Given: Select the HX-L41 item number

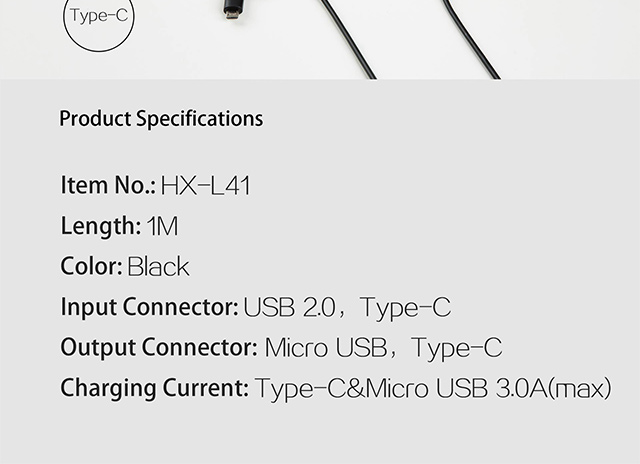Looking at the screenshot, I should click(205, 186).
